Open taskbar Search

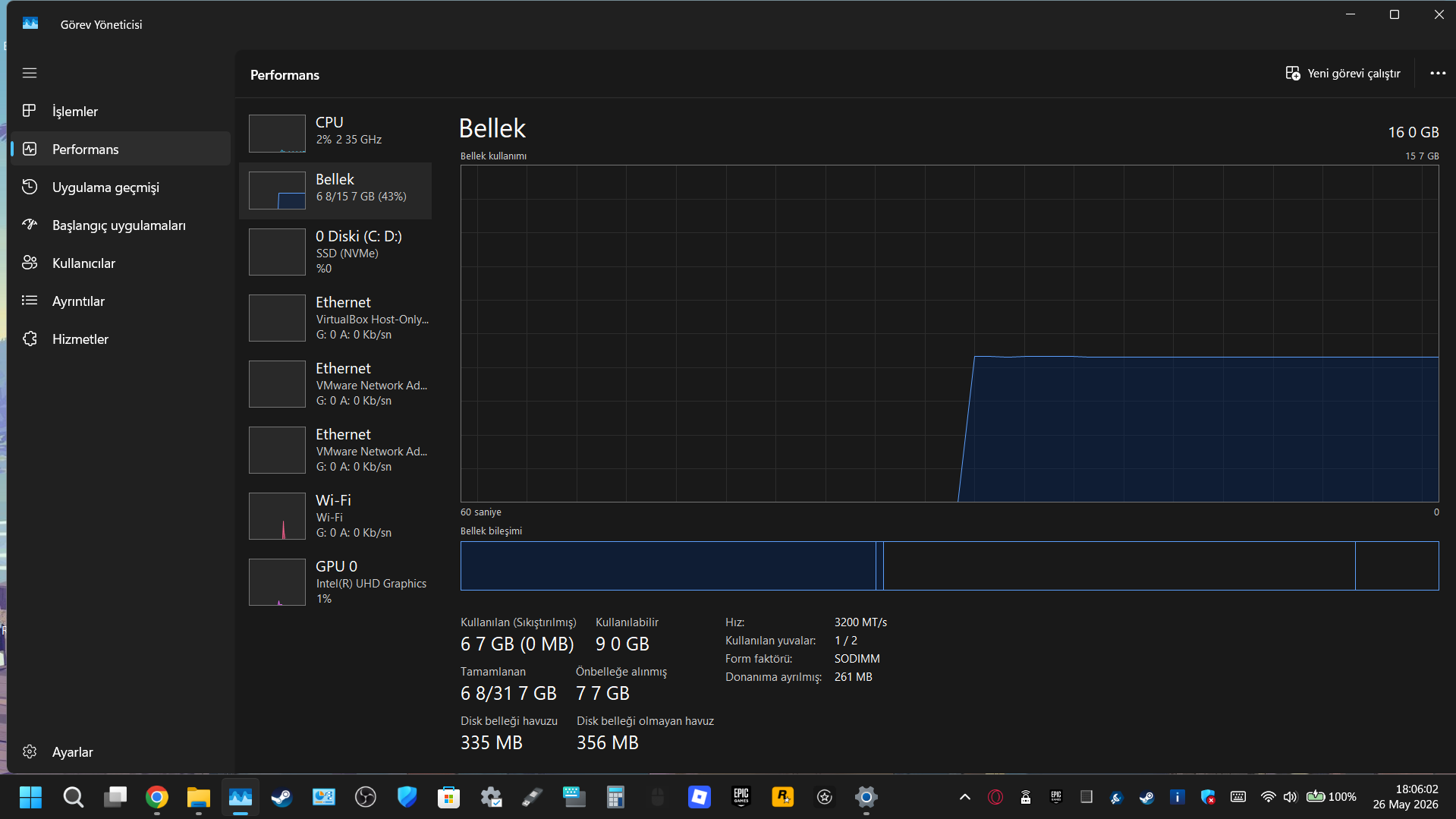(x=73, y=797)
